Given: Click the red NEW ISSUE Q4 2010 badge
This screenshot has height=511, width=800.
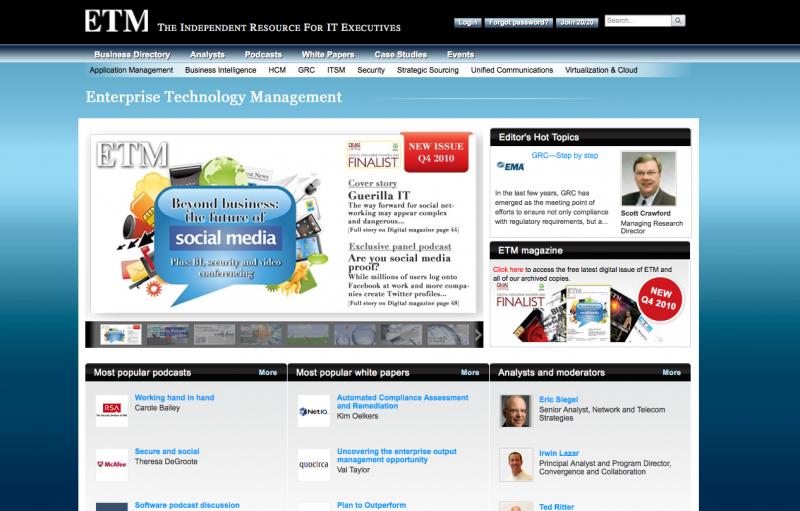Looking at the screenshot, I should [x=436, y=152].
